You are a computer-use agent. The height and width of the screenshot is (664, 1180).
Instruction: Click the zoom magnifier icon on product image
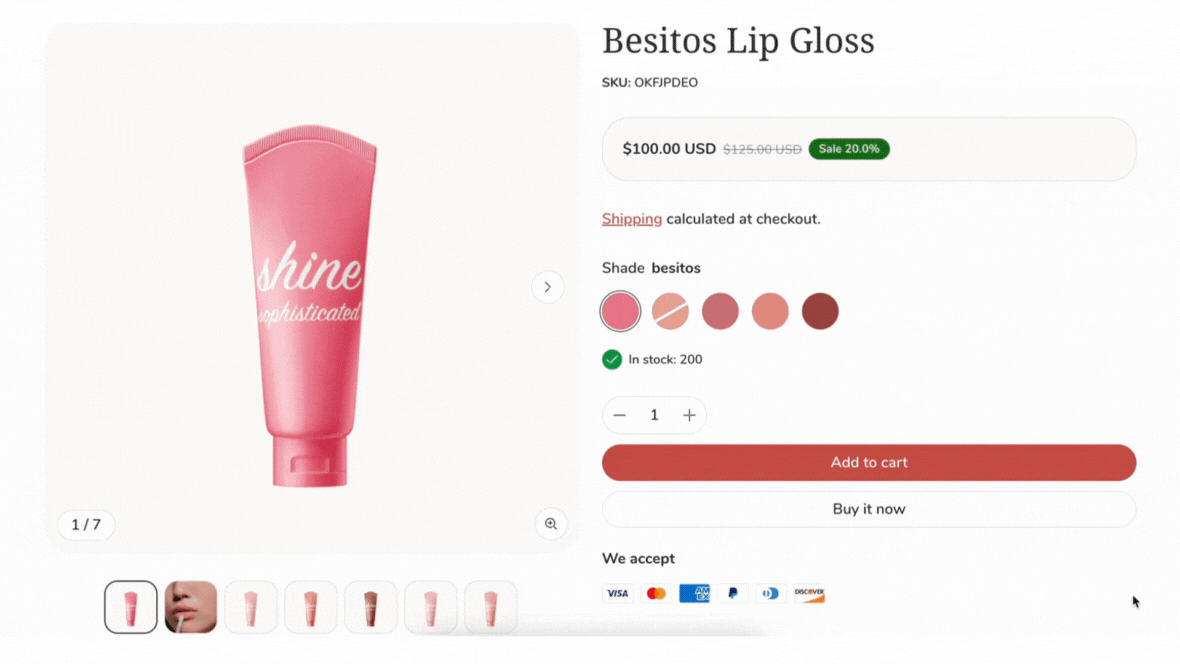point(551,524)
